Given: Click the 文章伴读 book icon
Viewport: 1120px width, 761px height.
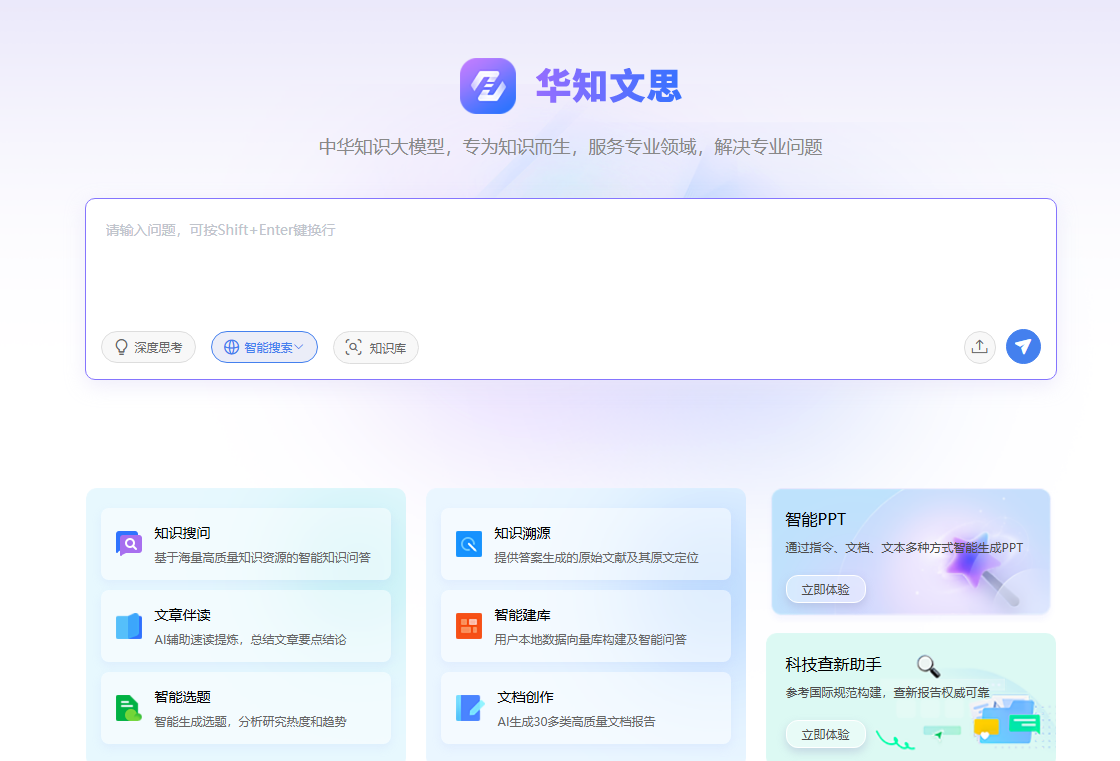Looking at the screenshot, I should 129,626.
